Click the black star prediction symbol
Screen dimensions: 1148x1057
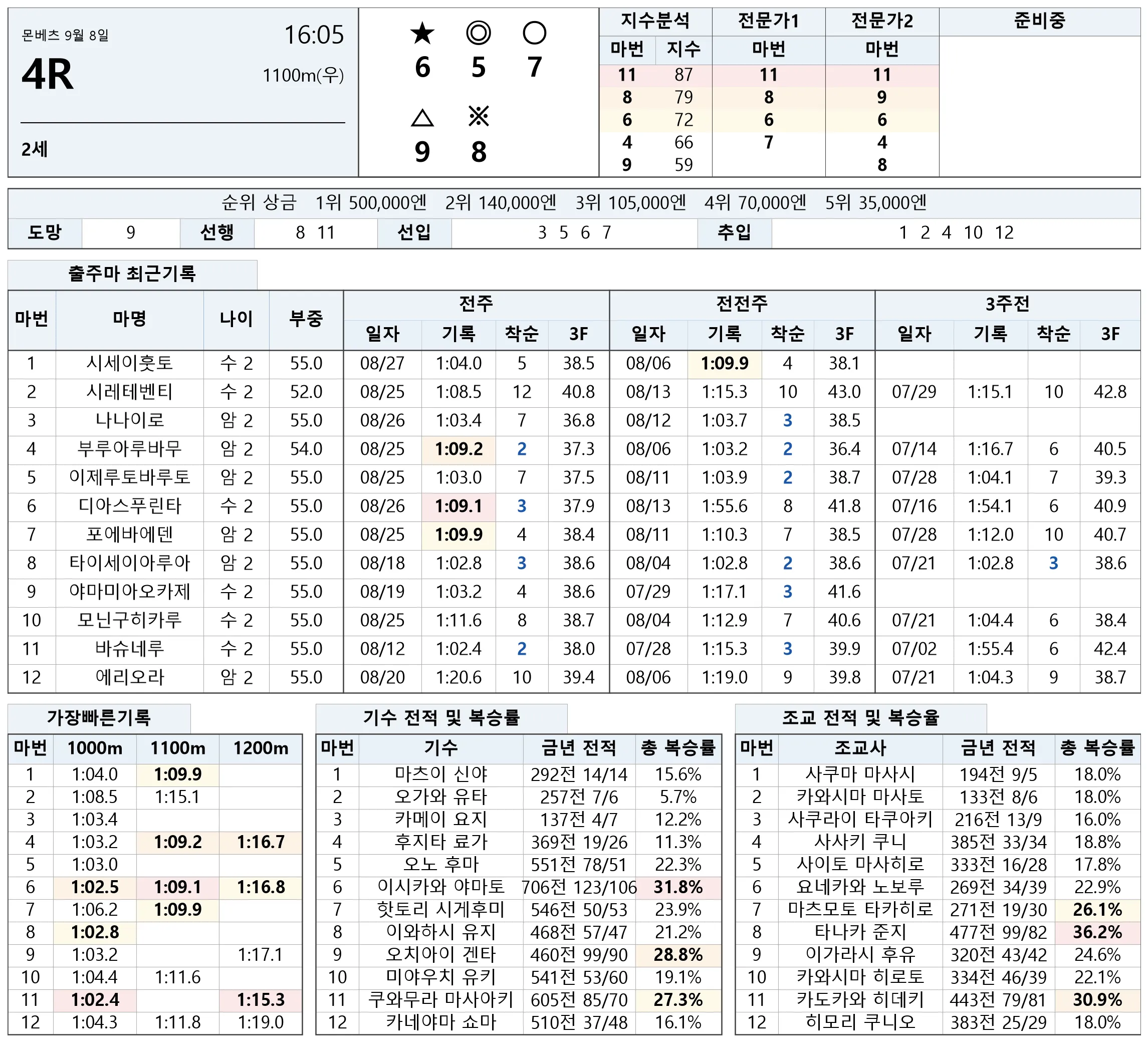pyautogui.click(x=422, y=33)
